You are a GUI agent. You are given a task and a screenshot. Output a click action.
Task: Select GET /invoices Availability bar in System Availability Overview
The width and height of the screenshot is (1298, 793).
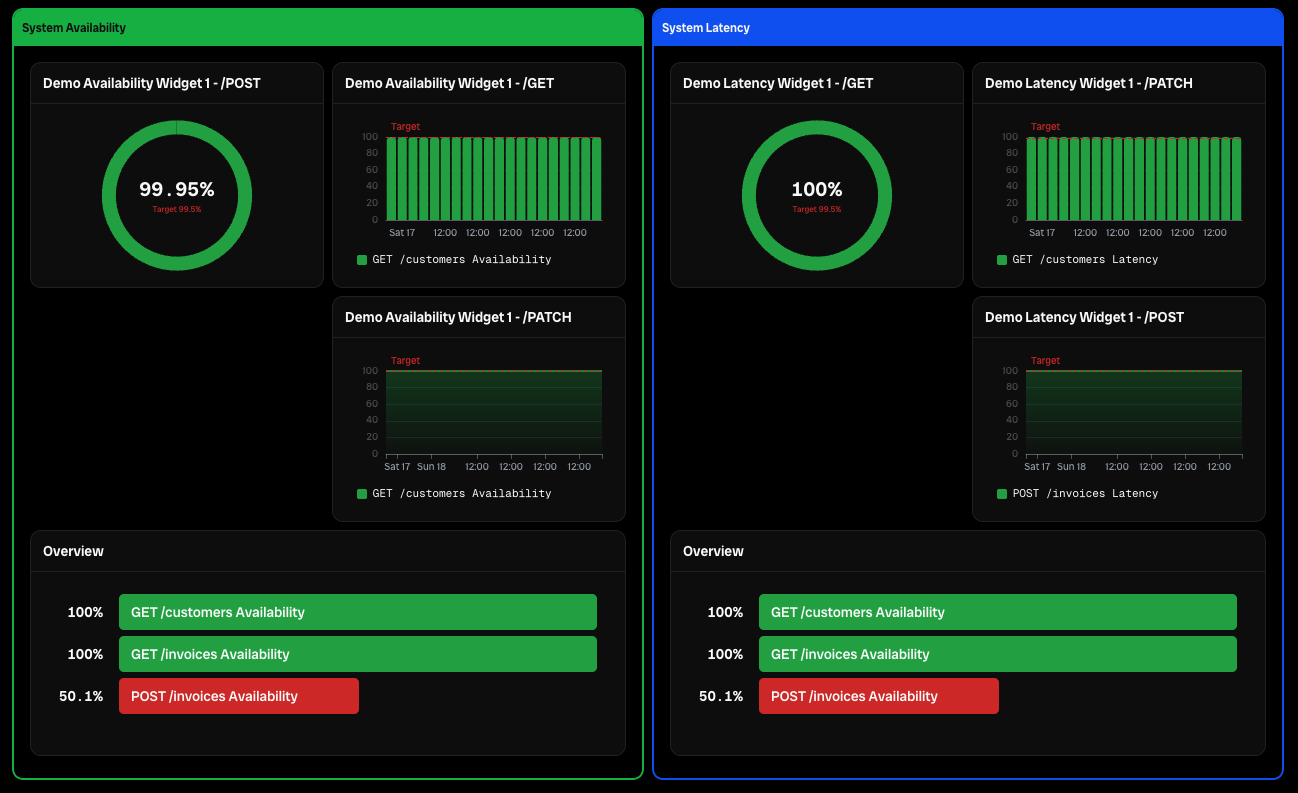(358, 654)
